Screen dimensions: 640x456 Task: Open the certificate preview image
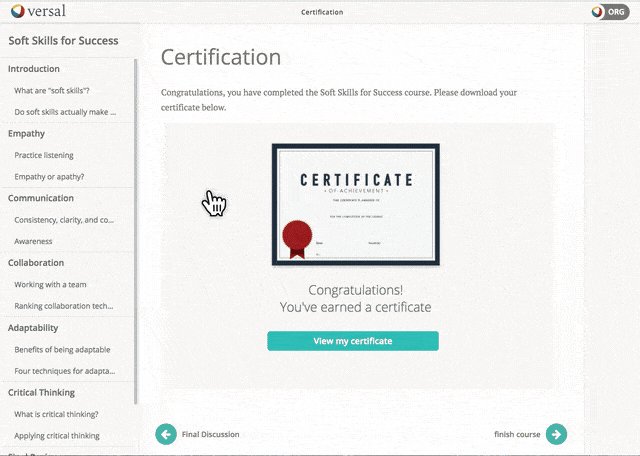pos(356,204)
